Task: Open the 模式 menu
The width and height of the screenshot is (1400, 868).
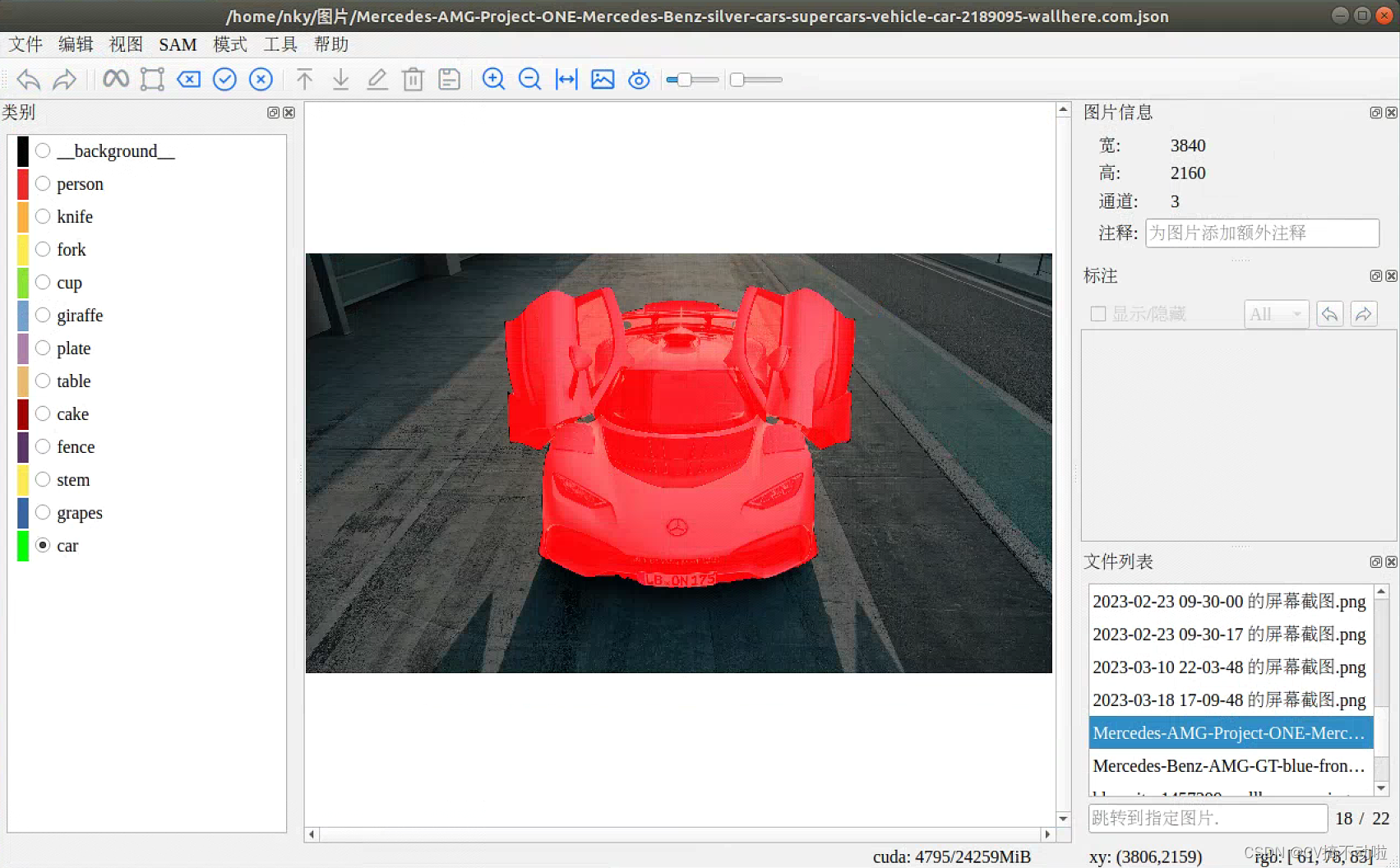Action: coord(230,44)
